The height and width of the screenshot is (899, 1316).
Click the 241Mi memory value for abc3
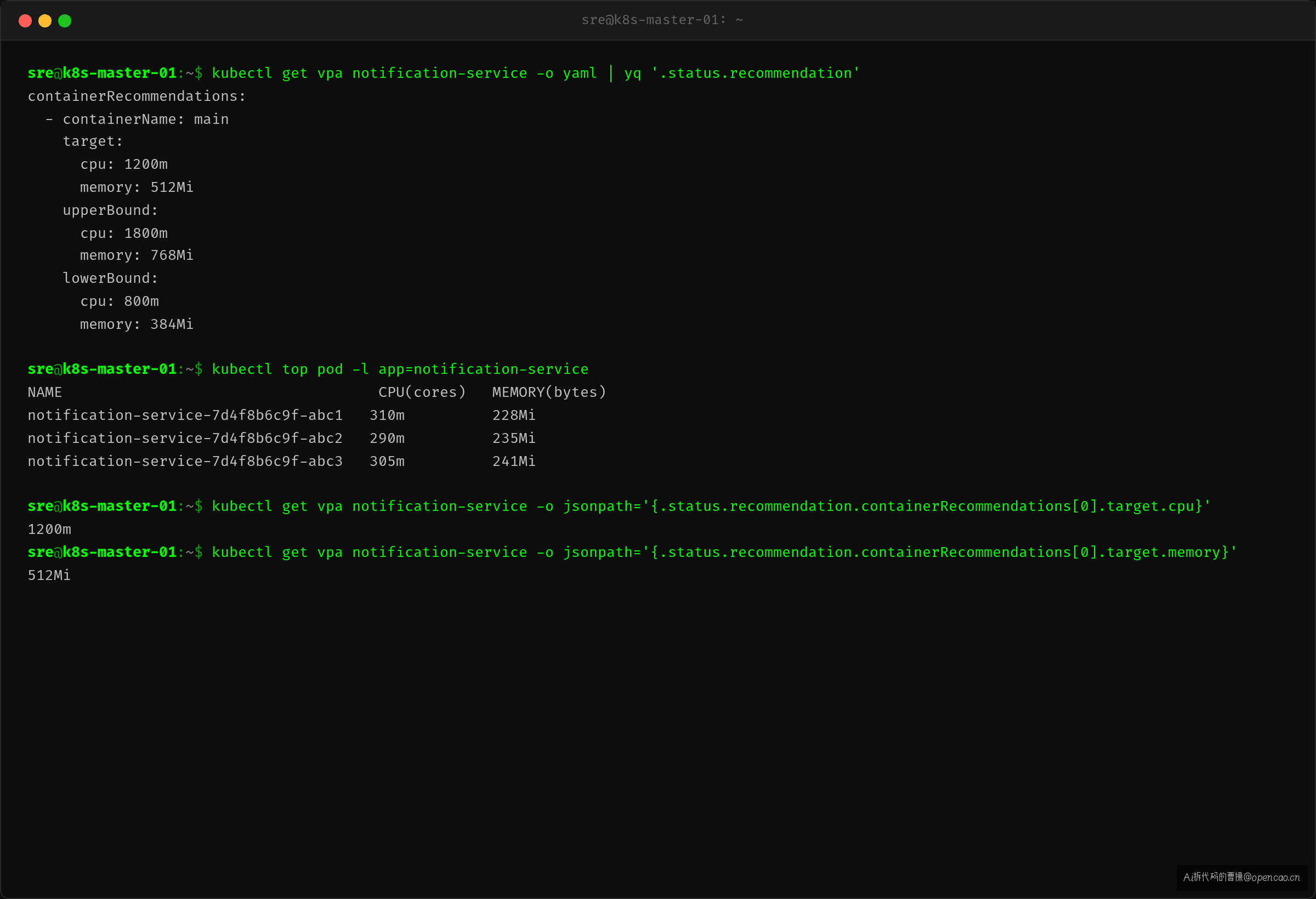click(x=514, y=462)
